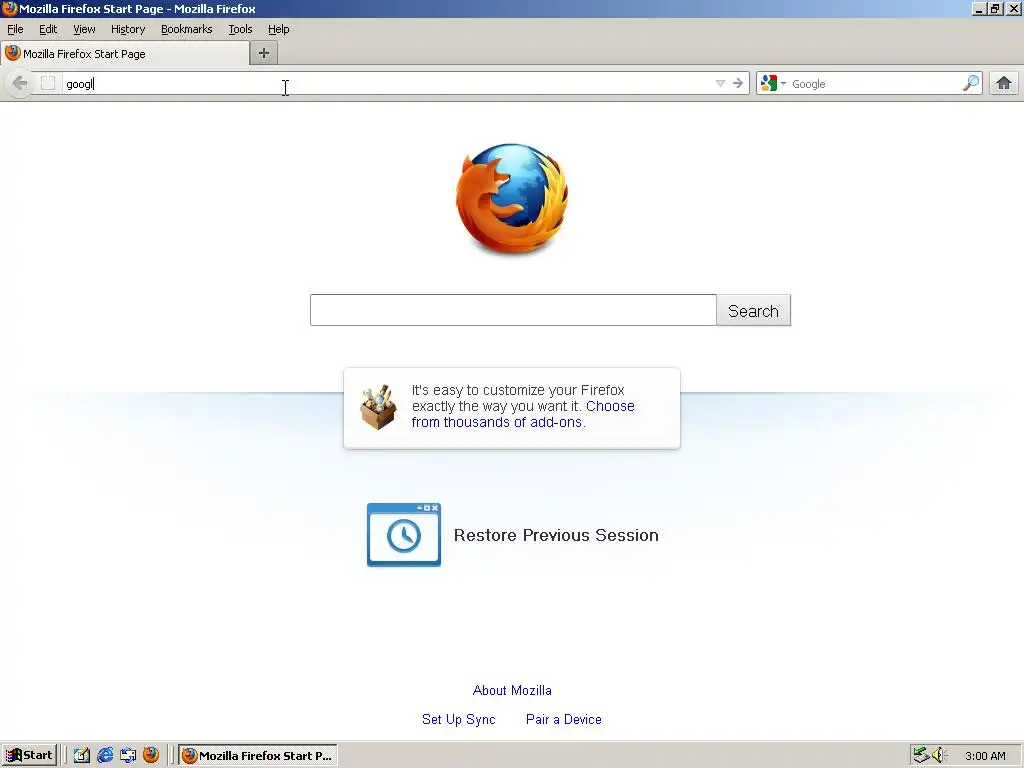Select the Mozilla Firefox Start Page tab
Viewport: 1024px width, 768px height.
coord(125,54)
